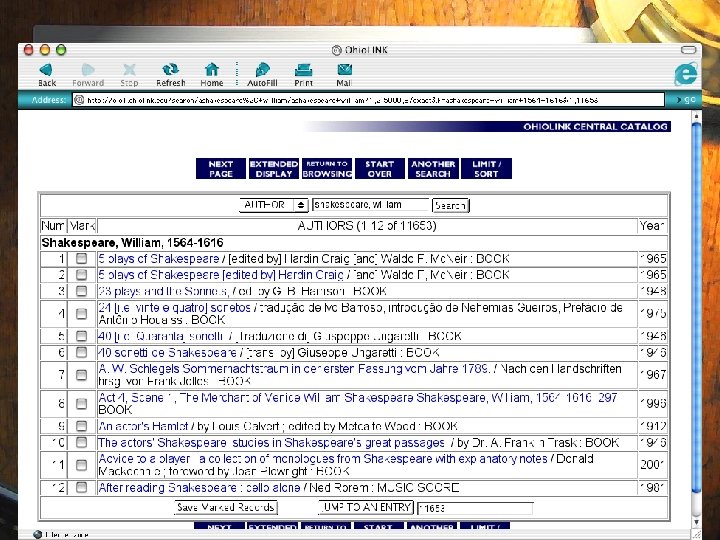Mark record 2 checkbox

click(81, 275)
